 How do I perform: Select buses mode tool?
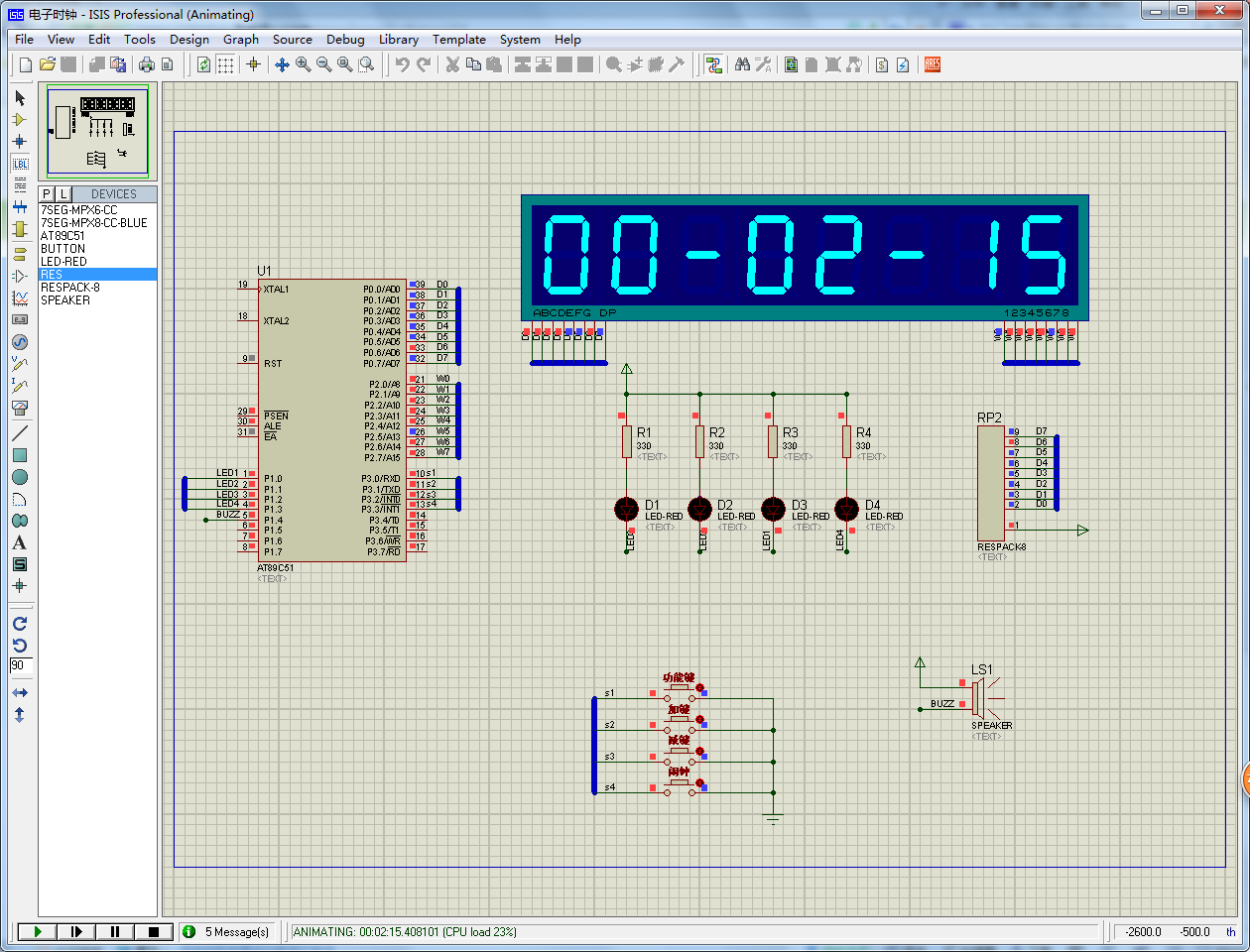[20, 207]
